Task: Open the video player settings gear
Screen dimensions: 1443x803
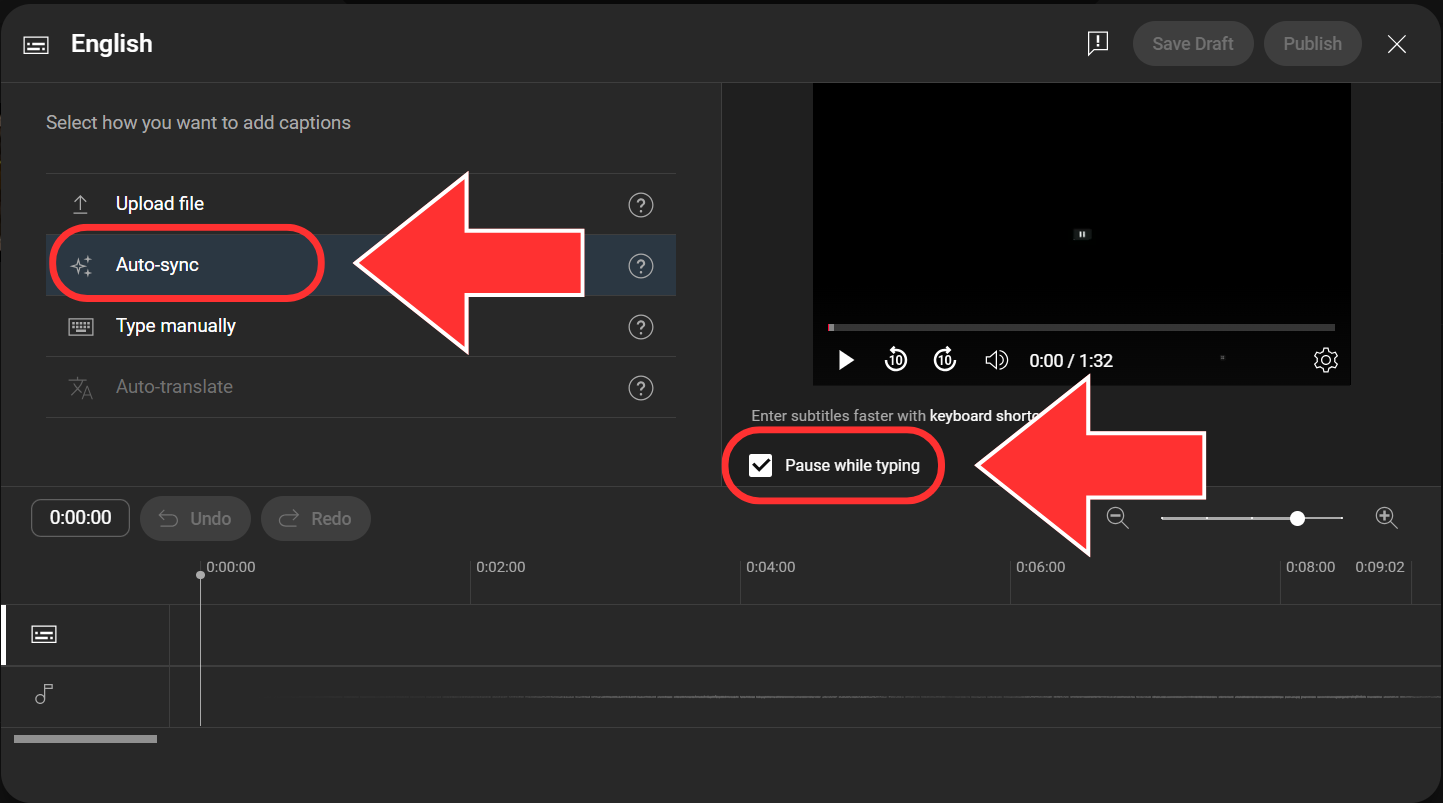Action: (x=1325, y=359)
